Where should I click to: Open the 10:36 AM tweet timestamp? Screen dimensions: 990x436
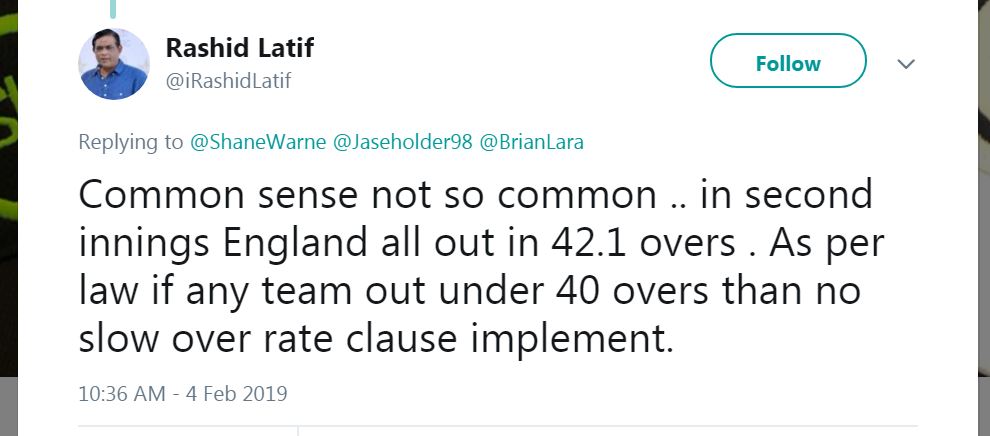tap(121, 393)
